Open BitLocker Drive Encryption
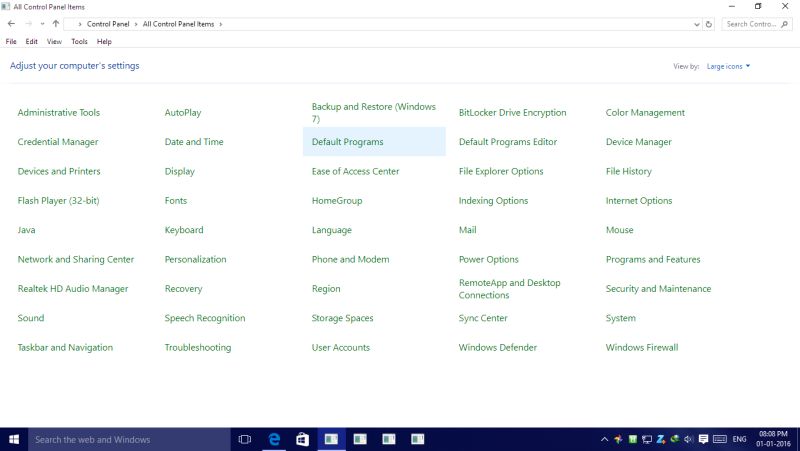 512,113
